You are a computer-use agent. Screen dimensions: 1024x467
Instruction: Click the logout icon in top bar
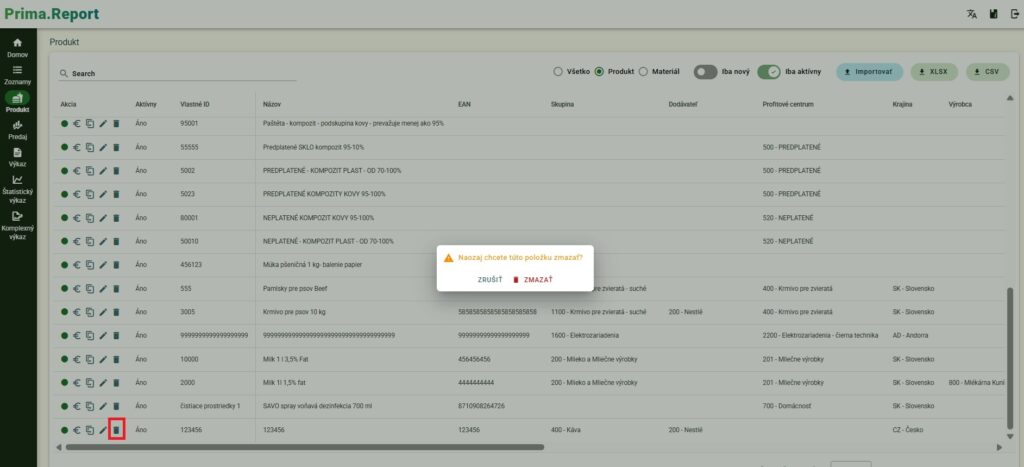(1013, 14)
